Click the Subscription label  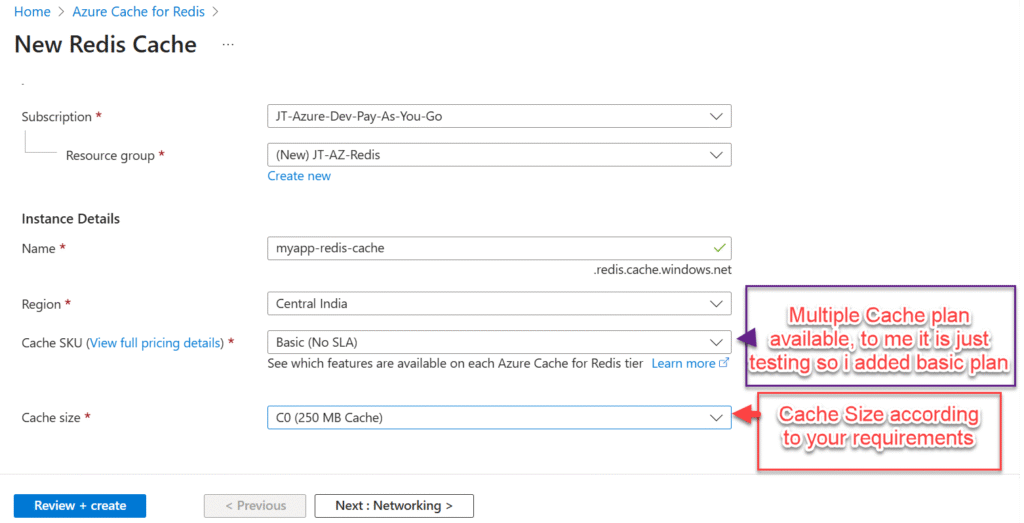[x=56, y=117]
